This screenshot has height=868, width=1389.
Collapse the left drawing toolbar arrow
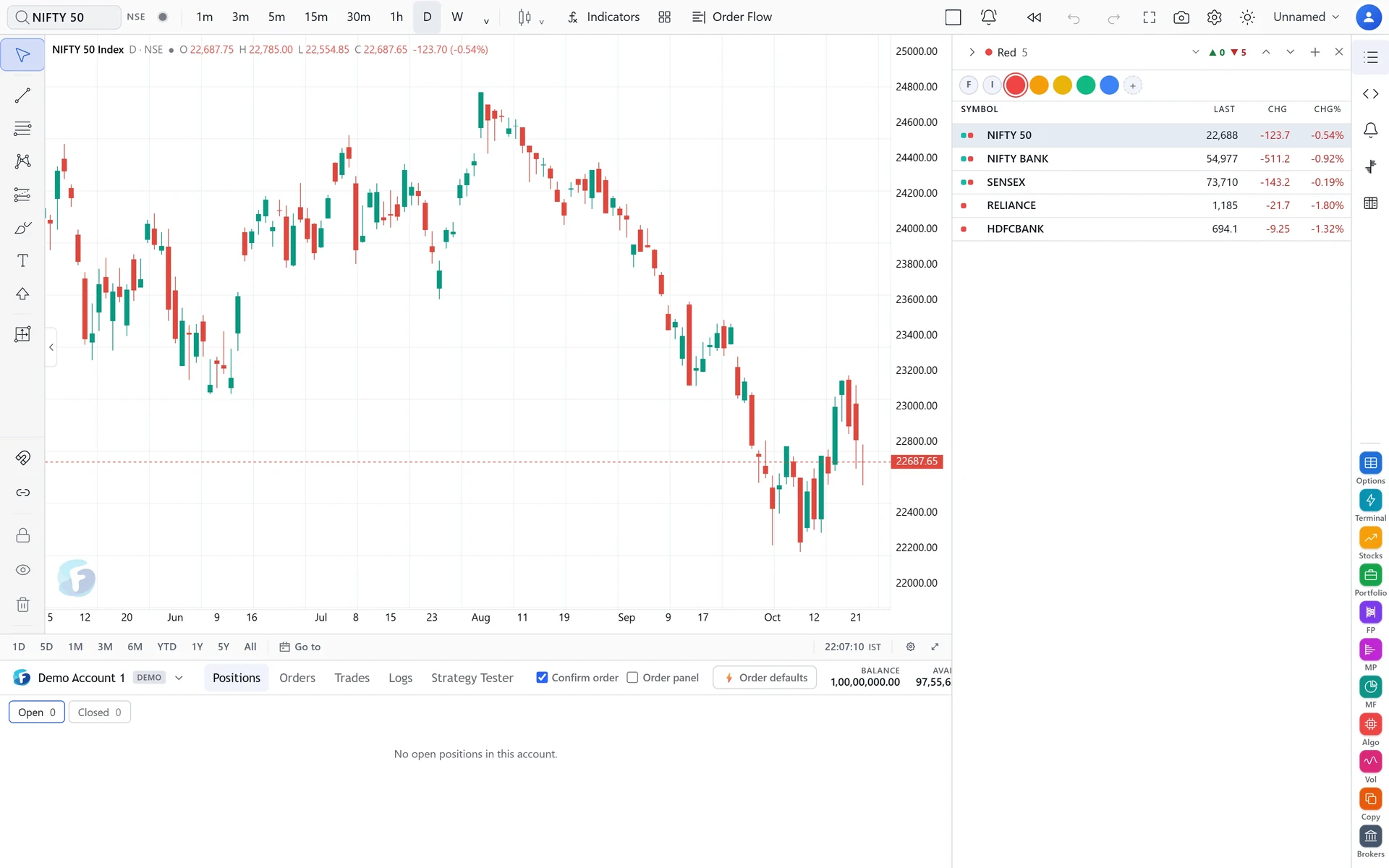[x=51, y=347]
